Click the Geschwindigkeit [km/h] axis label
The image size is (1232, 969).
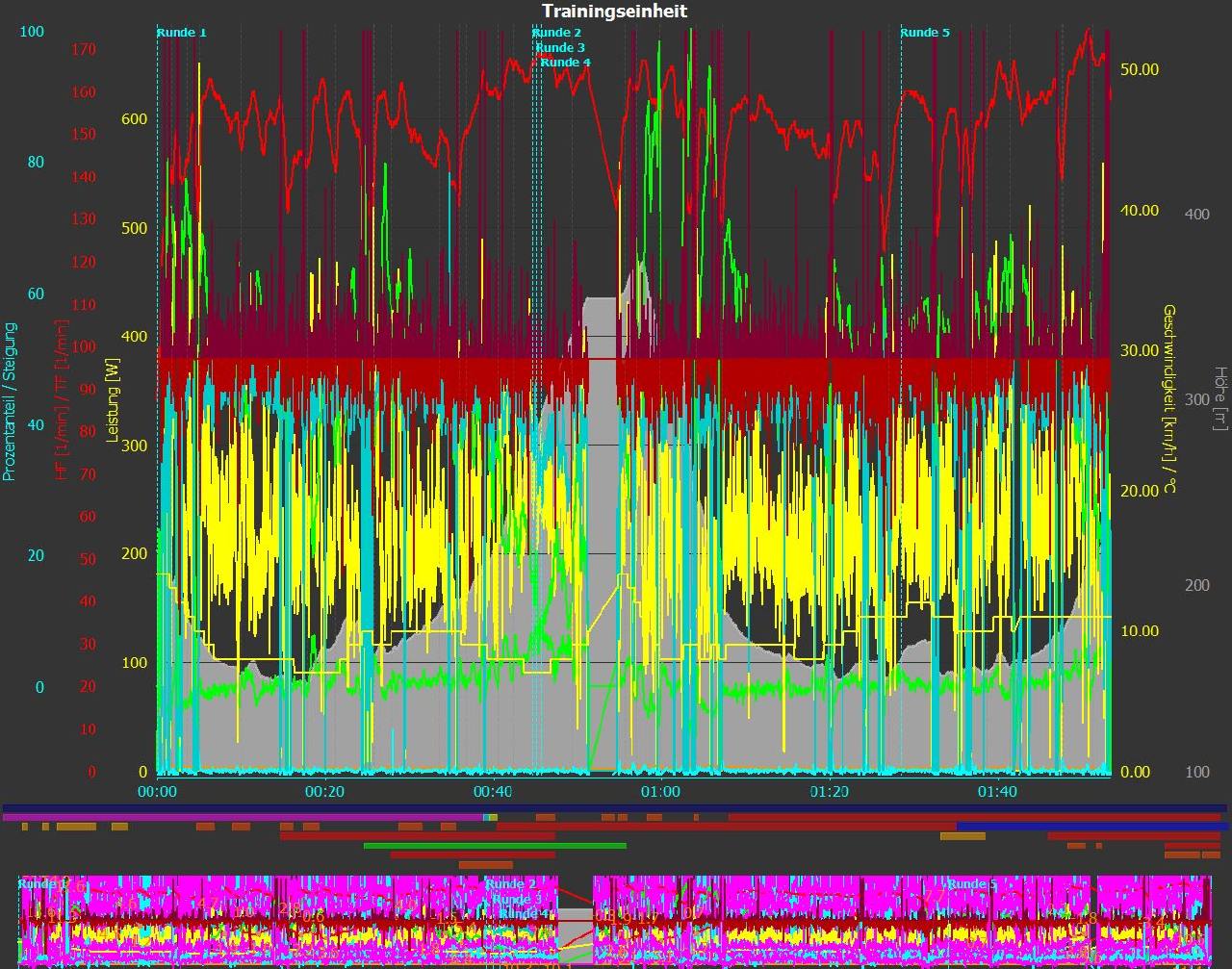click(x=1169, y=398)
